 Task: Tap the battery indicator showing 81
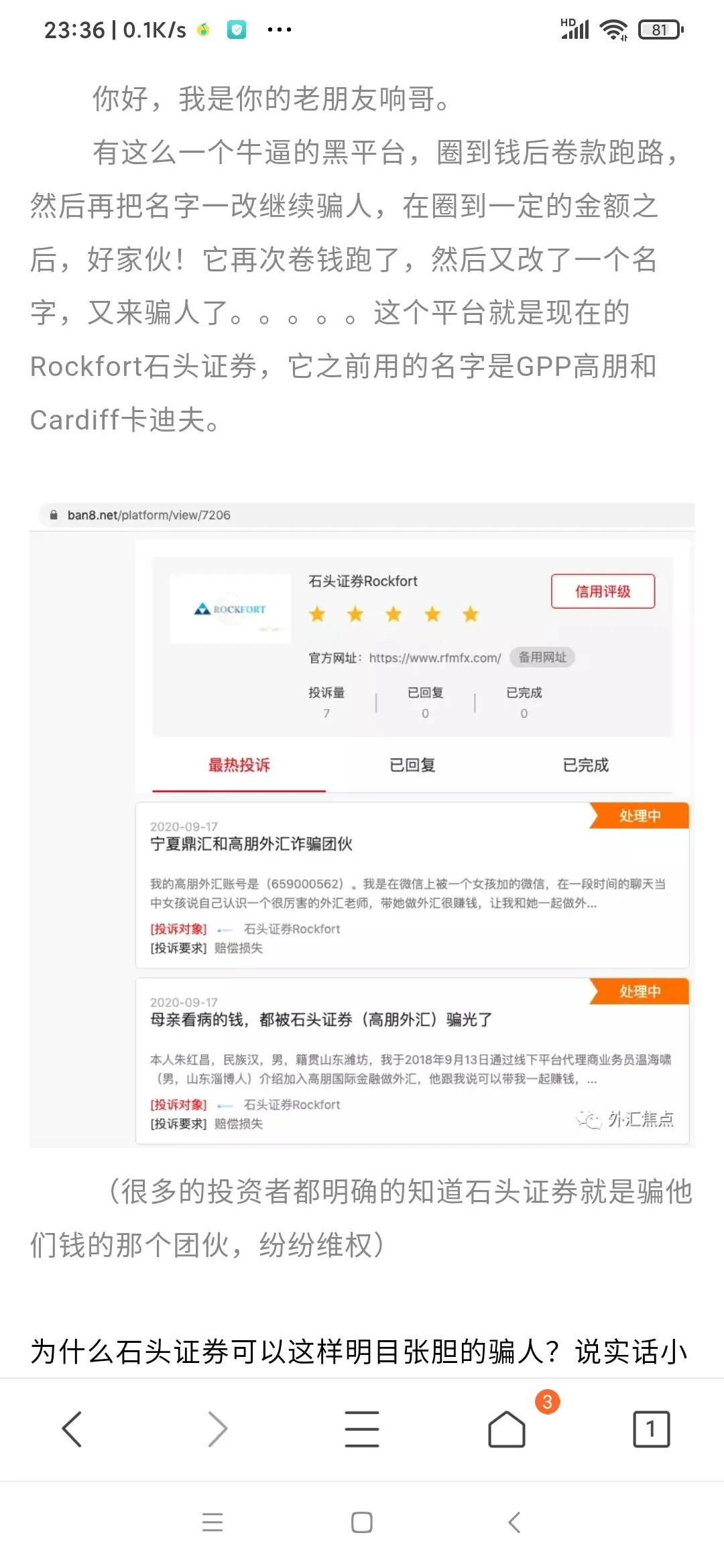[x=661, y=29]
